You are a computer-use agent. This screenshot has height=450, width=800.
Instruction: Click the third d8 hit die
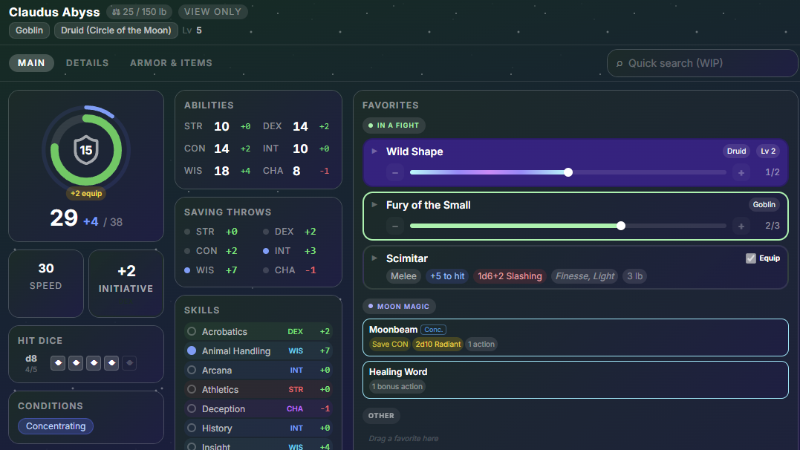click(93, 363)
